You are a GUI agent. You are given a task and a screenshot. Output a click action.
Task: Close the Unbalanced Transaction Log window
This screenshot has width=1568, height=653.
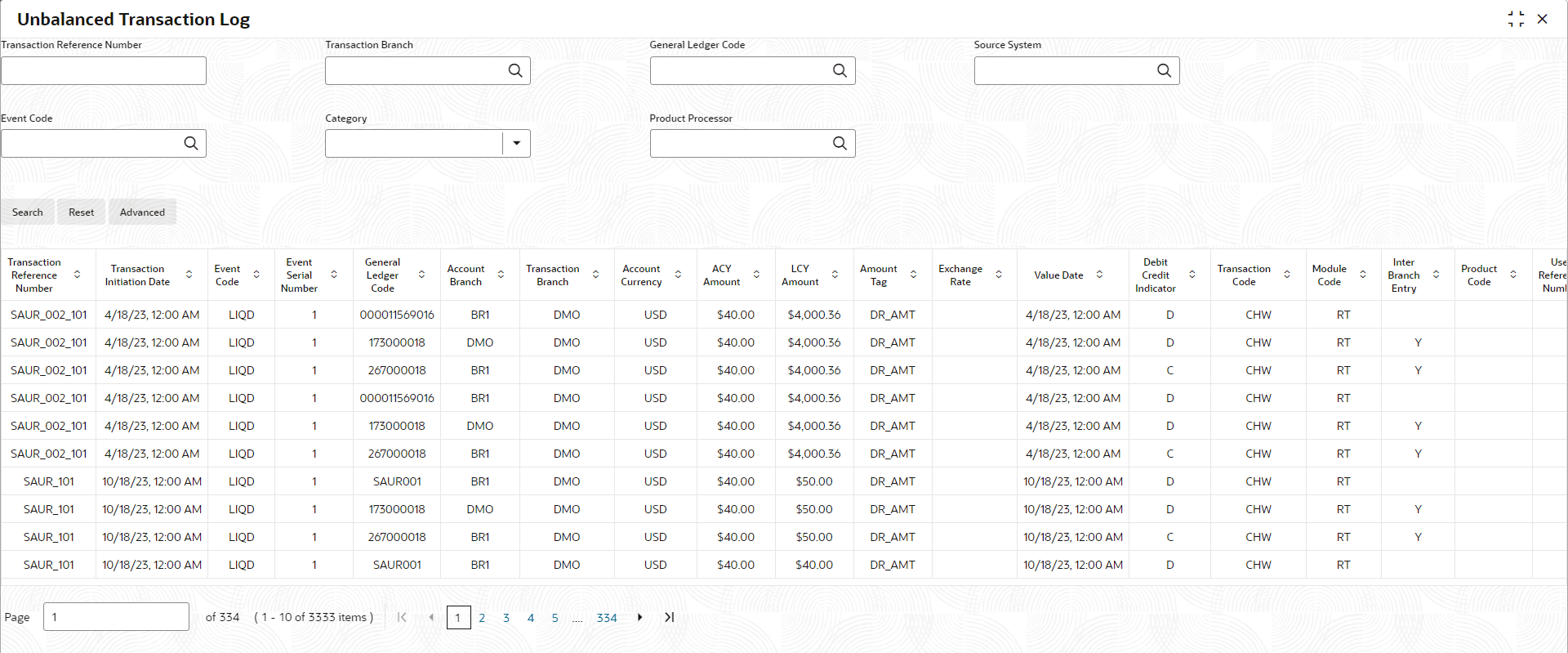[x=1543, y=19]
